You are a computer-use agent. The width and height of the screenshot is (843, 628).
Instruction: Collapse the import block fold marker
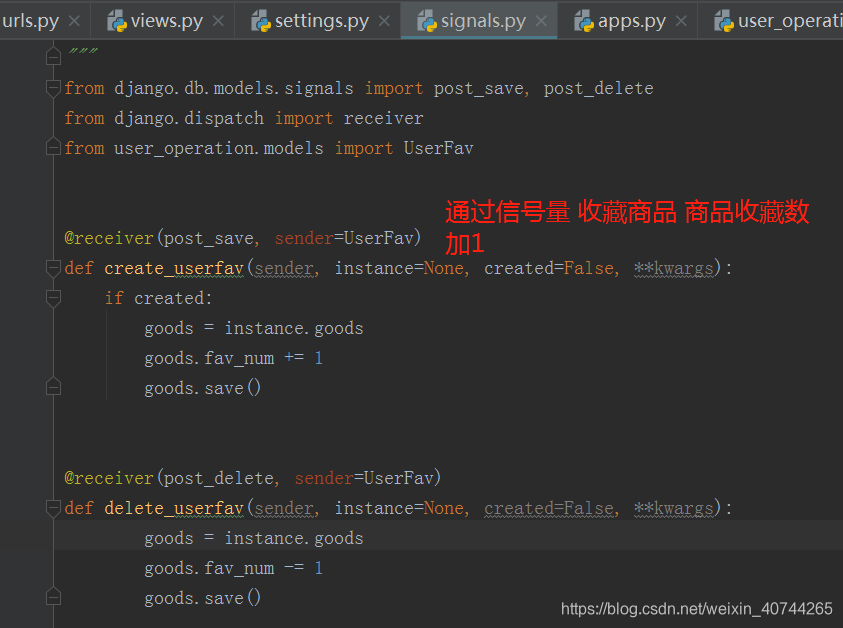pyautogui.click(x=53, y=88)
